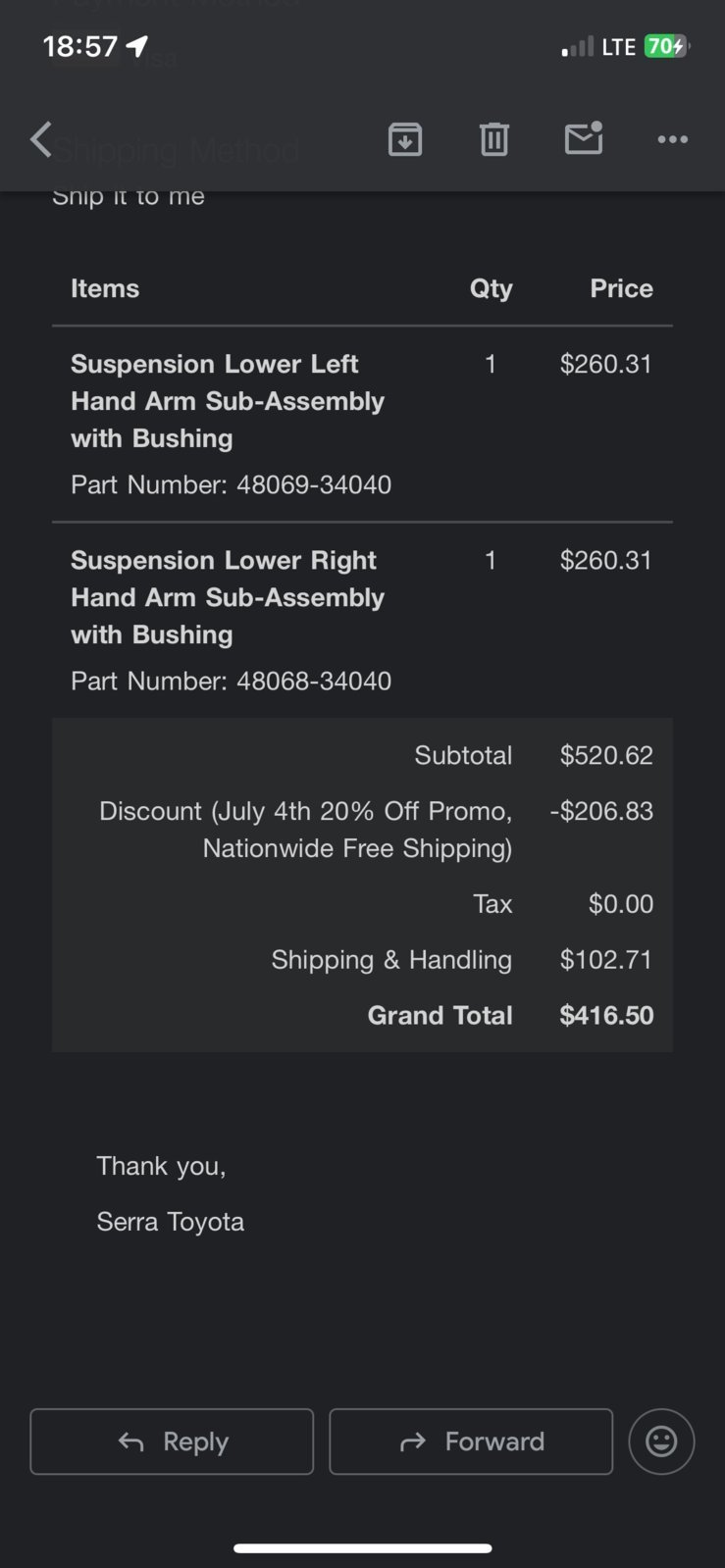
Task: Select part number 48068-34040 text
Action: point(314,681)
